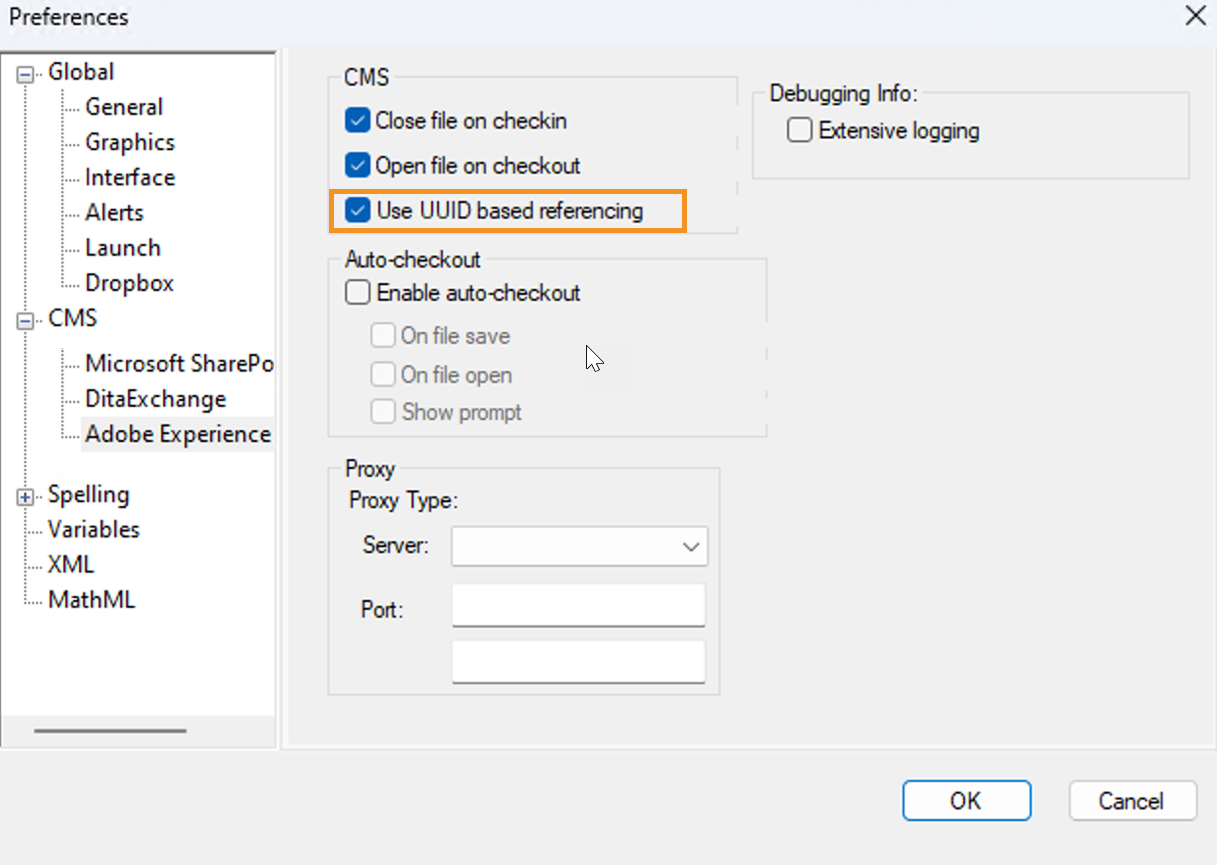The width and height of the screenshot is (1217, 865).
Task: Collapse the CMS tree node
Action: click(x=26, y=320)
